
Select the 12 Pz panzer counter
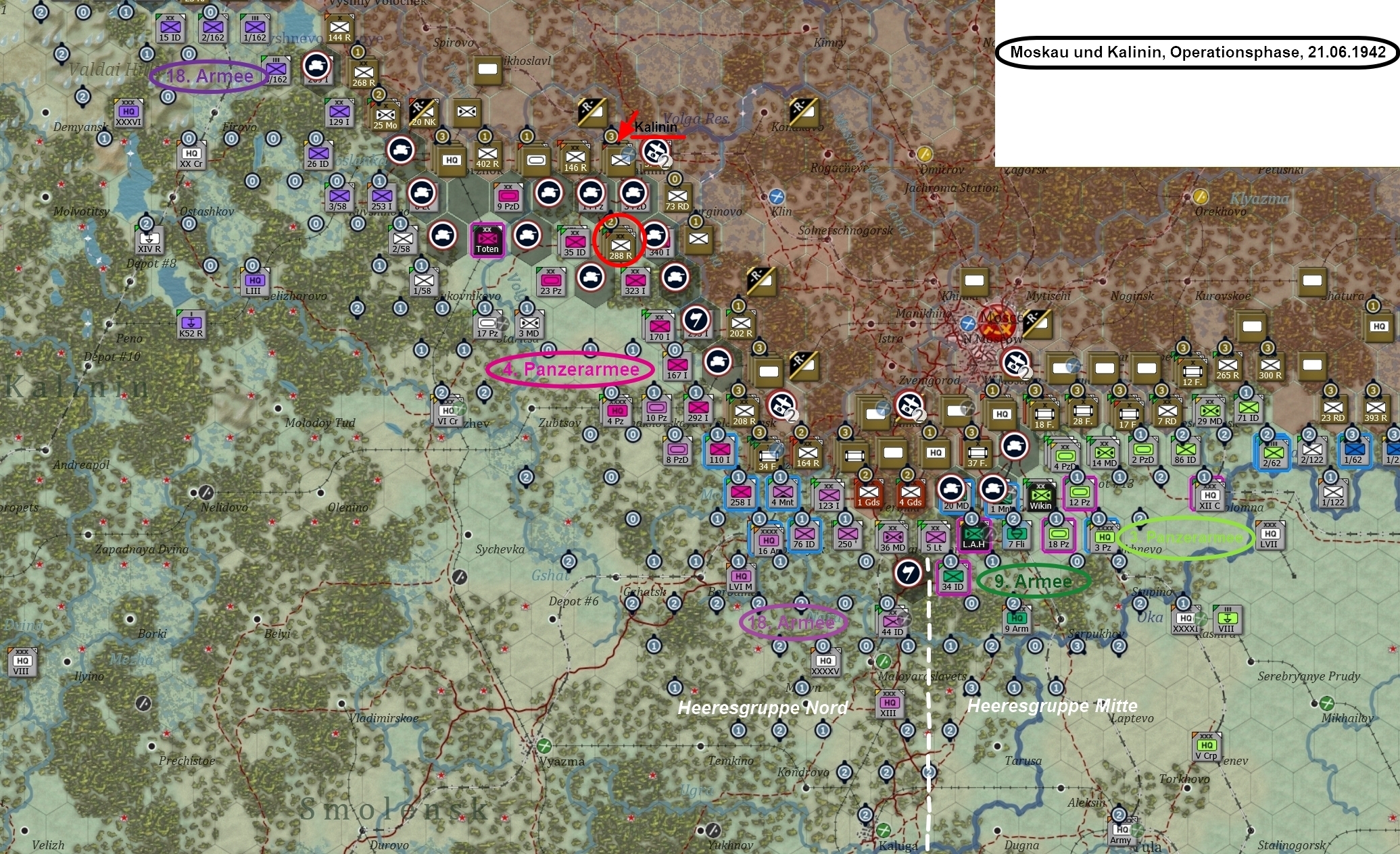point(1079,494)
